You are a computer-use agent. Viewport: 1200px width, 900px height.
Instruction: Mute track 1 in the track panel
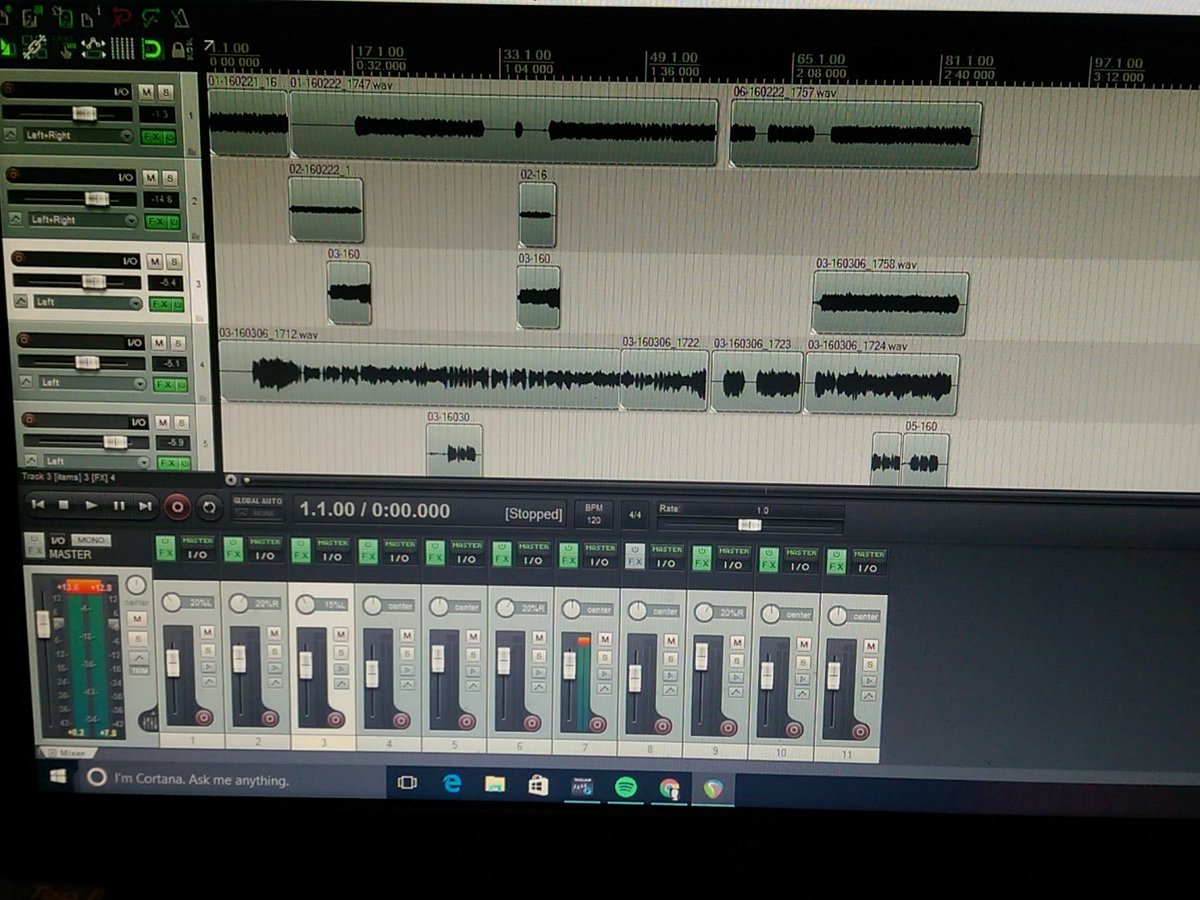click(x=147, y=92)
